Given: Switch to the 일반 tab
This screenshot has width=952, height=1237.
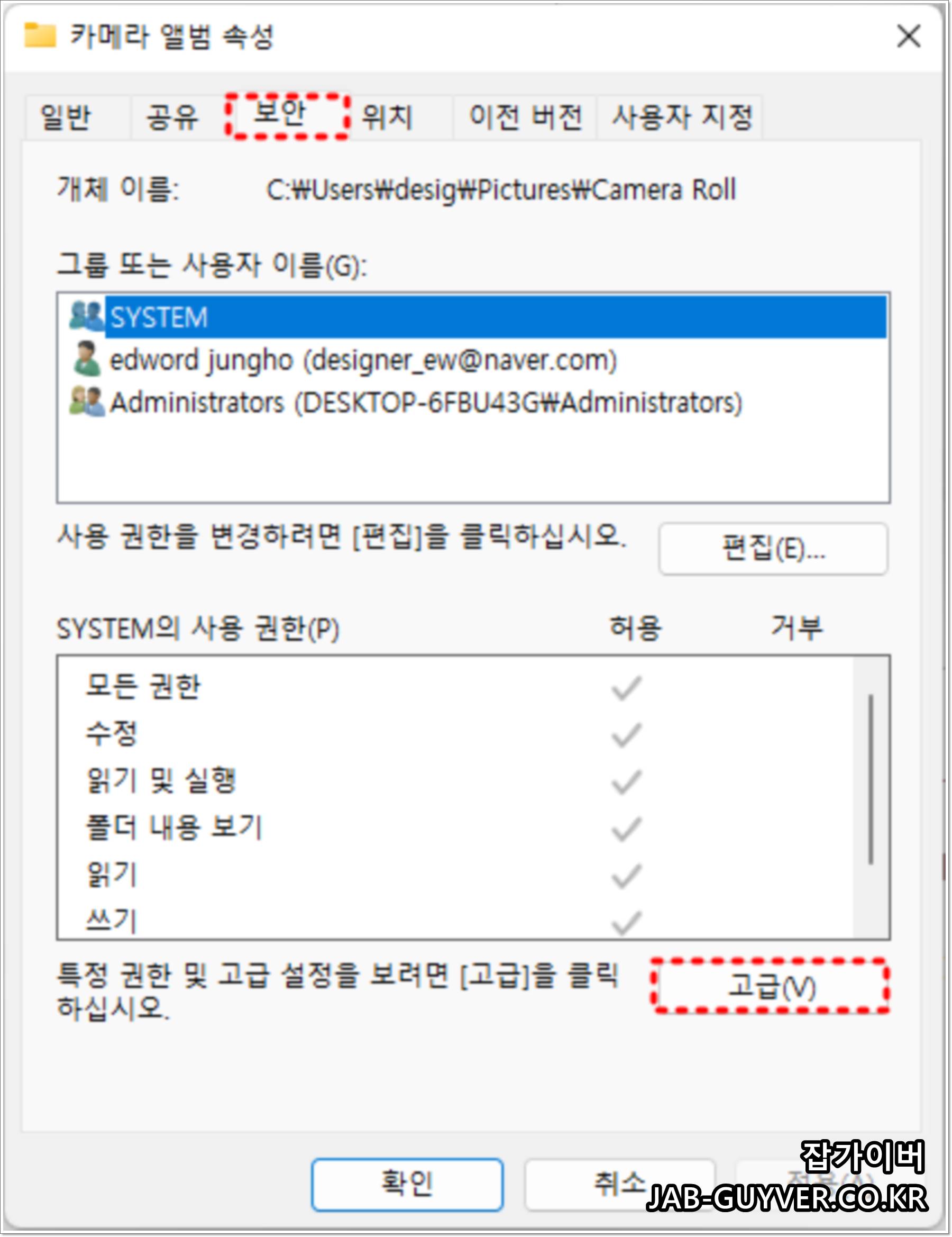Looking at the screenshot, I should coord(66,117).
